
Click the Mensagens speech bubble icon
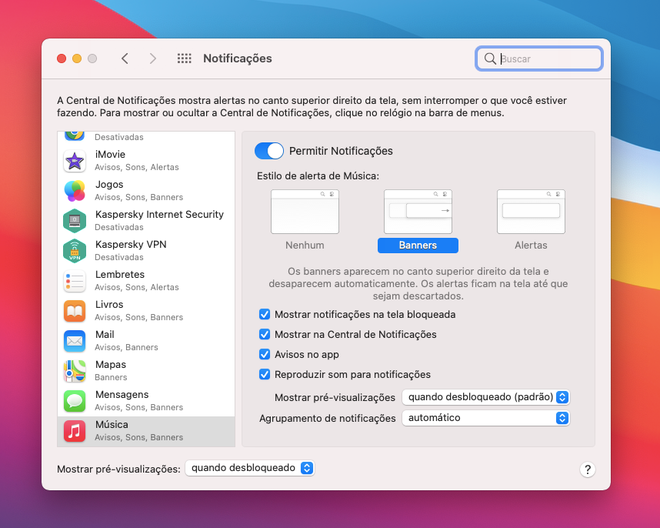(x=75, y=401)
